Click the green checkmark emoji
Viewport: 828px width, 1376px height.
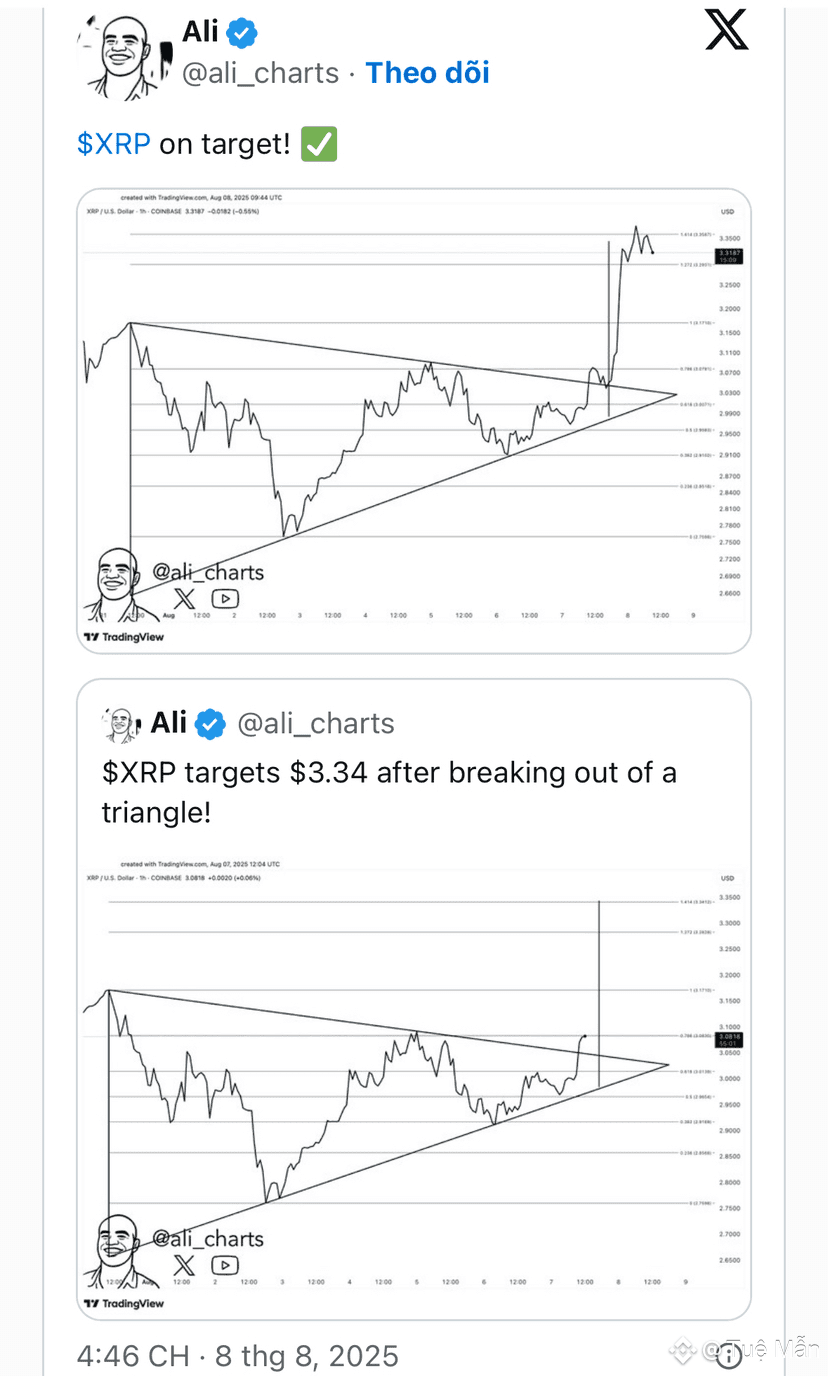(x=320, y=144)
